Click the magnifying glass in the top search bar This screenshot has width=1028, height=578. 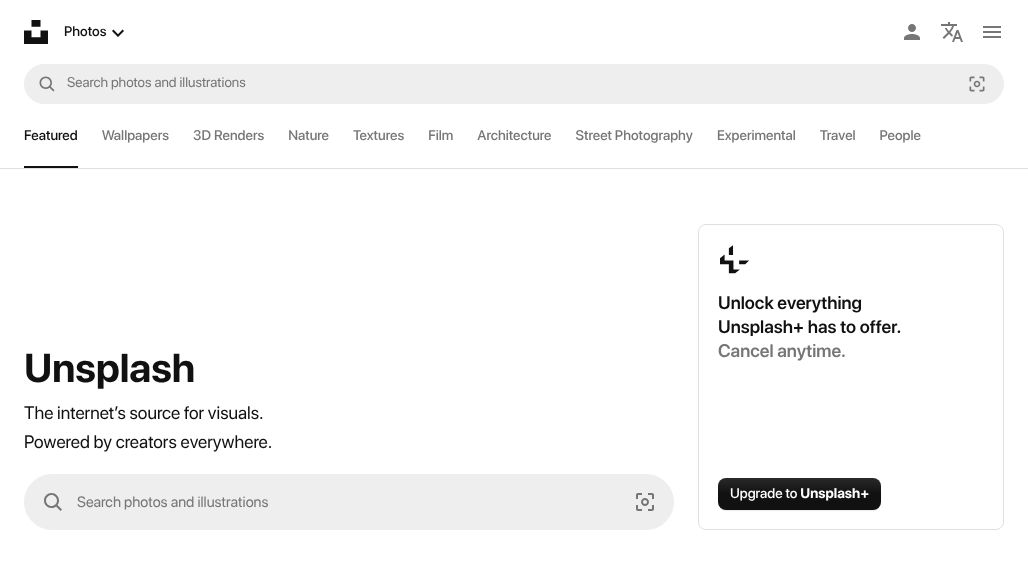pos(47,84)
